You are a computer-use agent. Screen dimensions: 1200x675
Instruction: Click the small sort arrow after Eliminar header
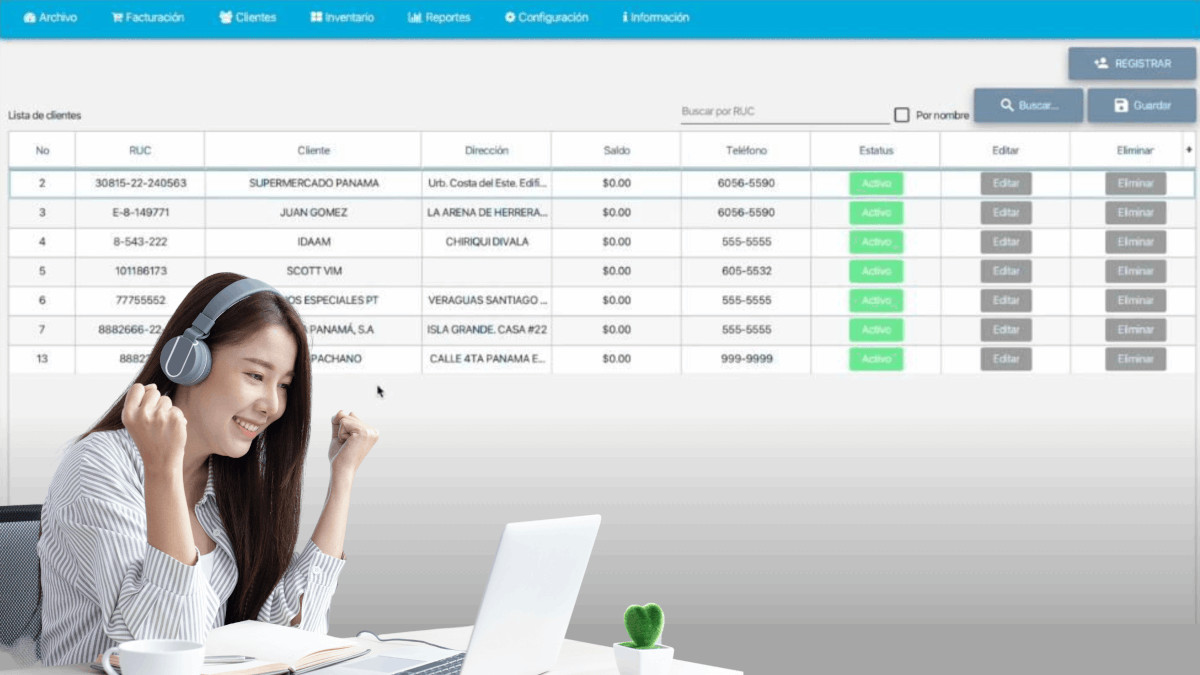(x=1189, y=150)
